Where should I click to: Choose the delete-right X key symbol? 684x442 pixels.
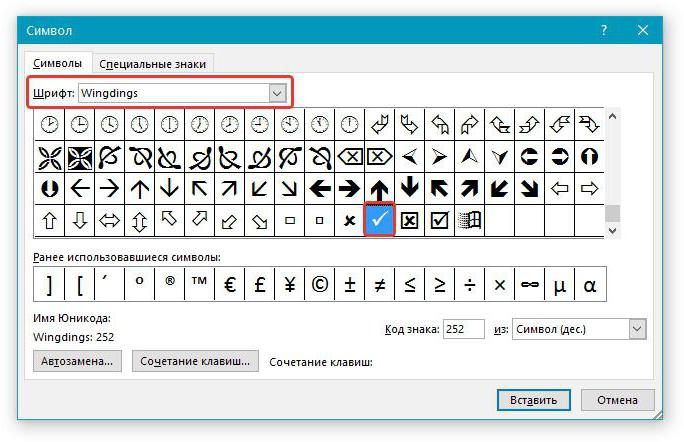tap(379, 157)
